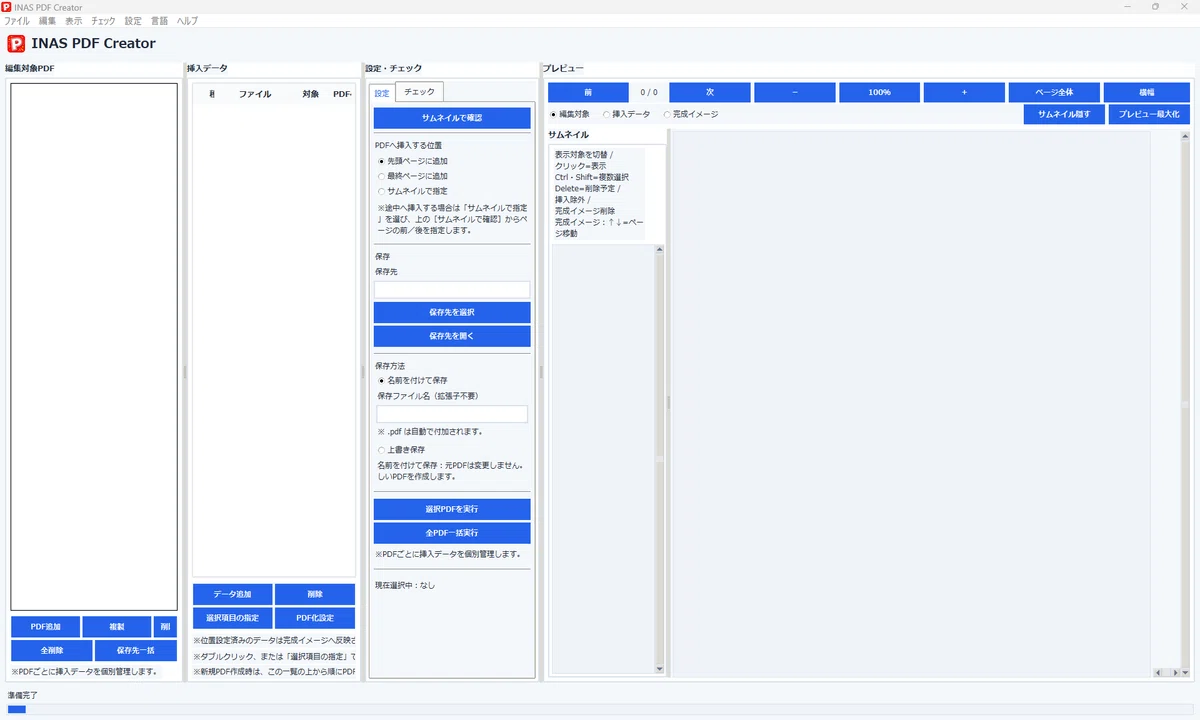Click the サムネイル隠す button
Viewport: 1200px width, 720px height.
[1064, 114]
